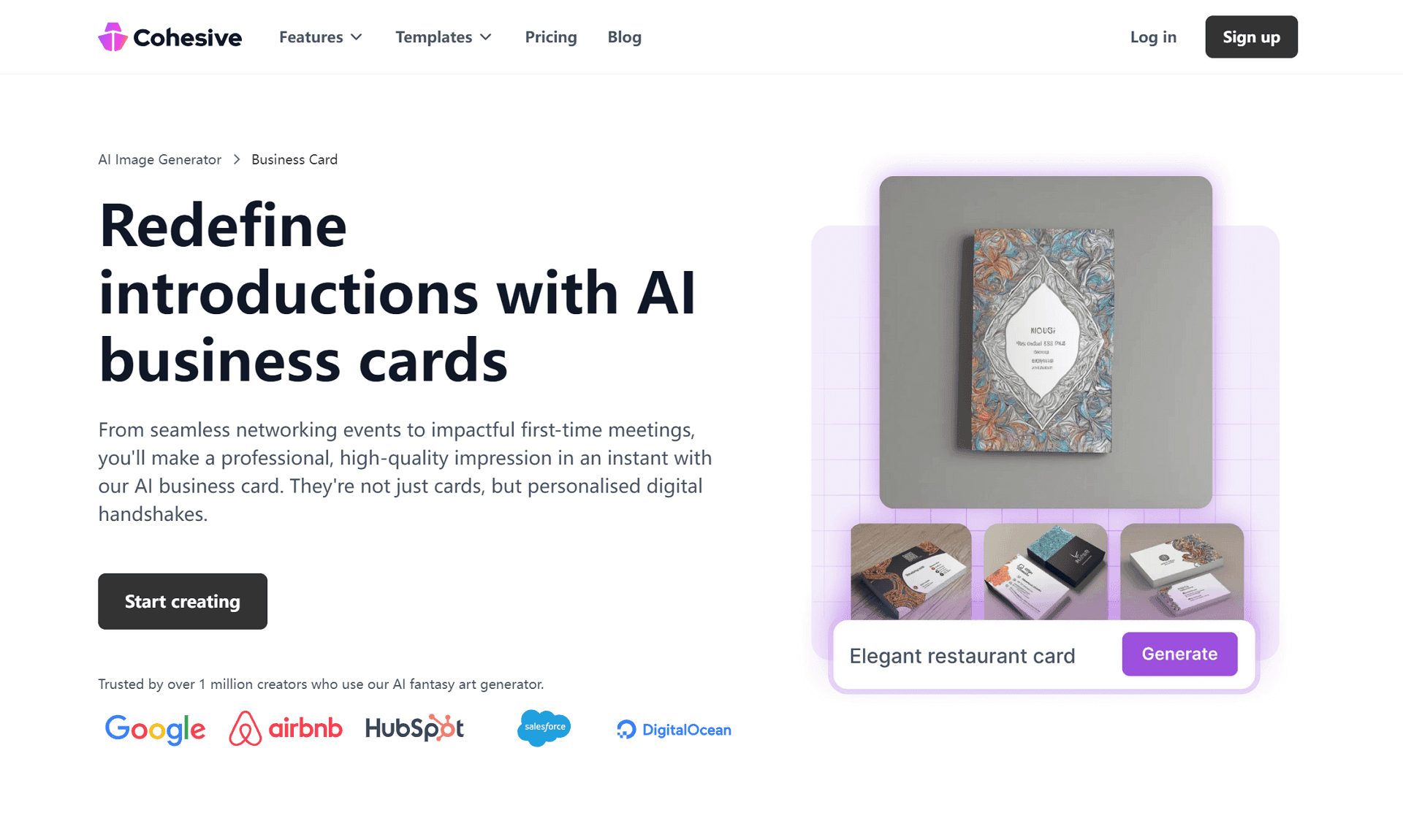This screenshot has height=840, width=1403.
Task: Click the breadcrumb arrow chevron icon
Action: [237, 160]
